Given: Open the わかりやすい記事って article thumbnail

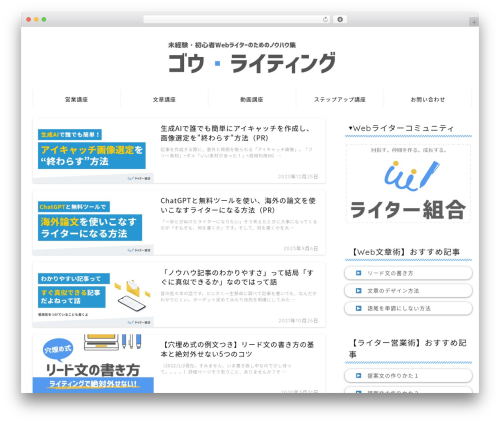Looking at the screenshot, I should tap(93, 295).
